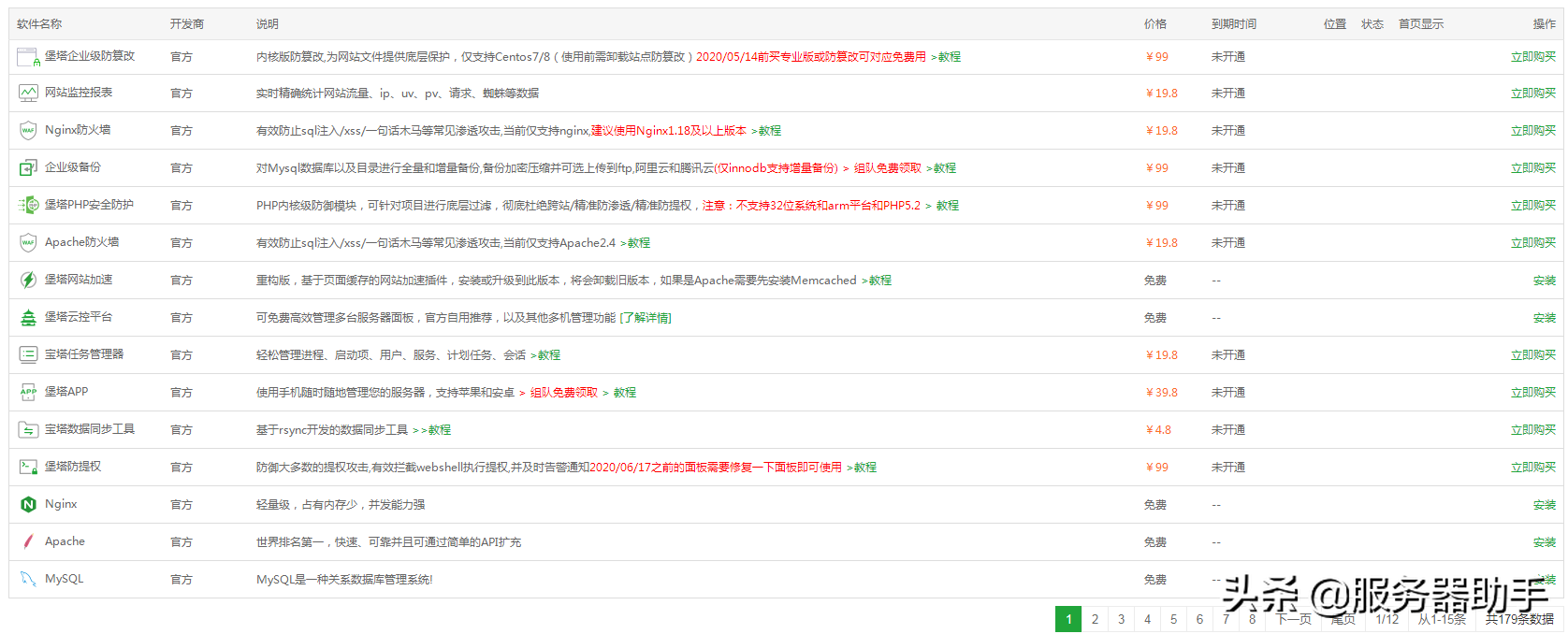Click the 堡塔防提权 terminal icon
1568x634 pixels.
click(x=28, y=467)
